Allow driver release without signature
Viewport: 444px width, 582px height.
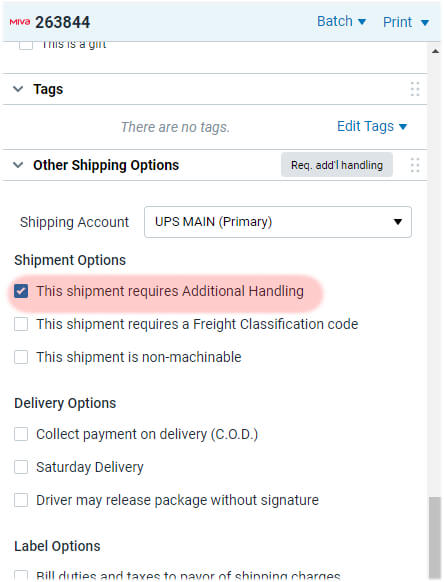[21, 500]
